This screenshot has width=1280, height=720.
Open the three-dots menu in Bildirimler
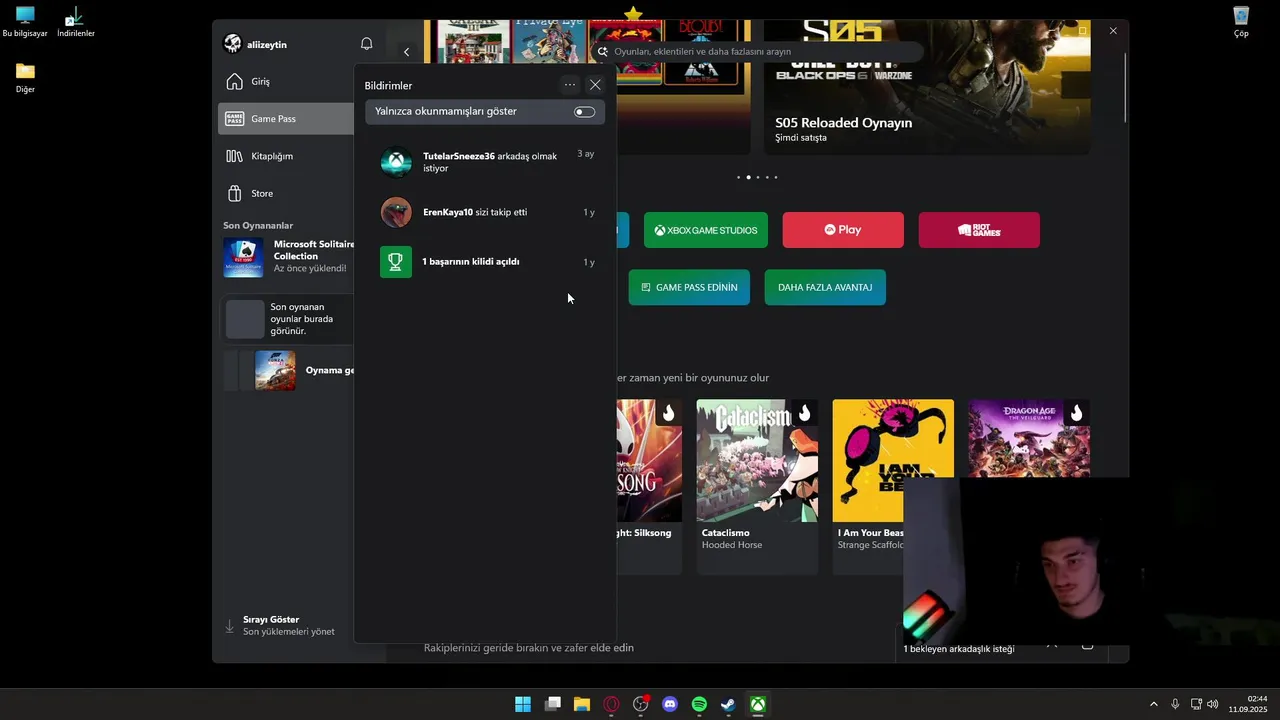570,85
